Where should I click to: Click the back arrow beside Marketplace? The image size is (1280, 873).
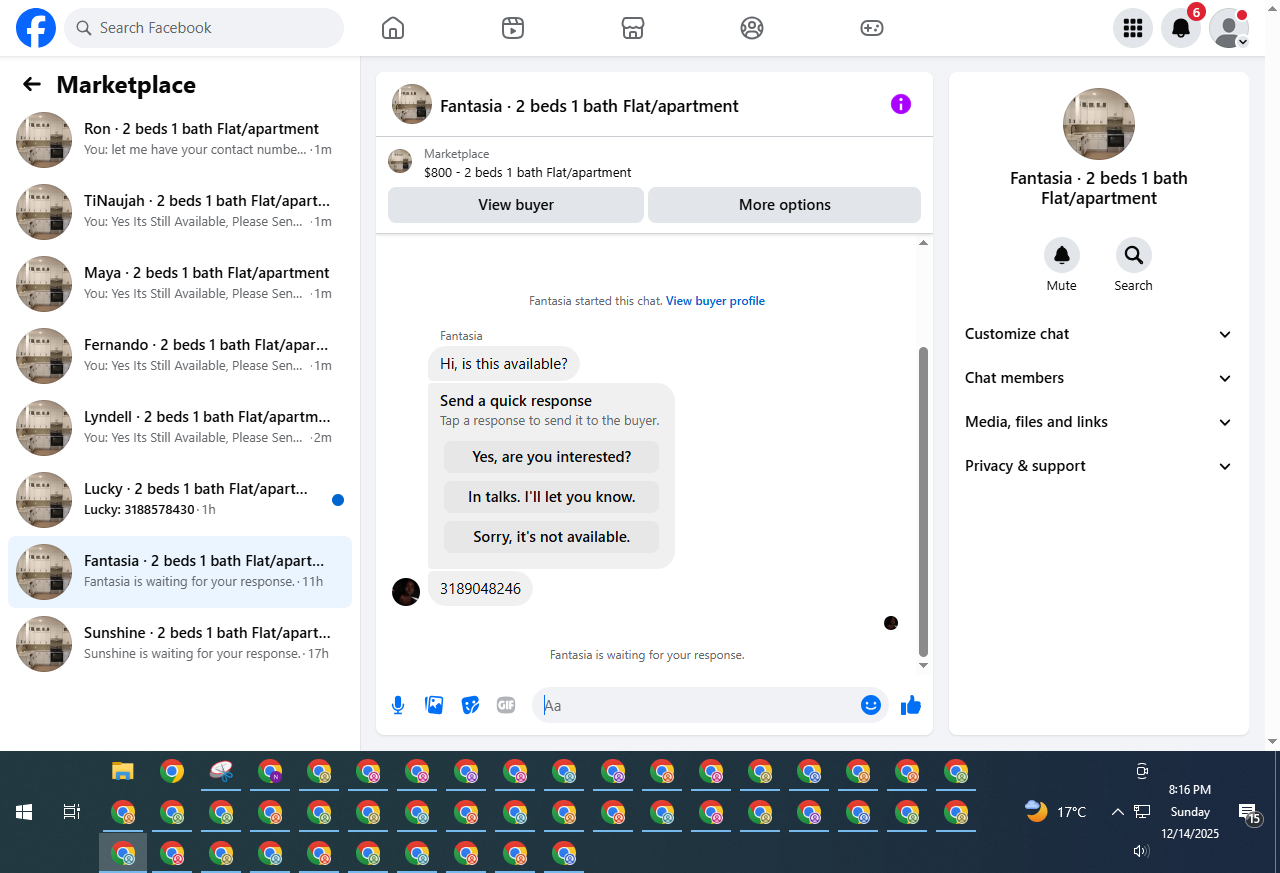click(x=32, y=85)
